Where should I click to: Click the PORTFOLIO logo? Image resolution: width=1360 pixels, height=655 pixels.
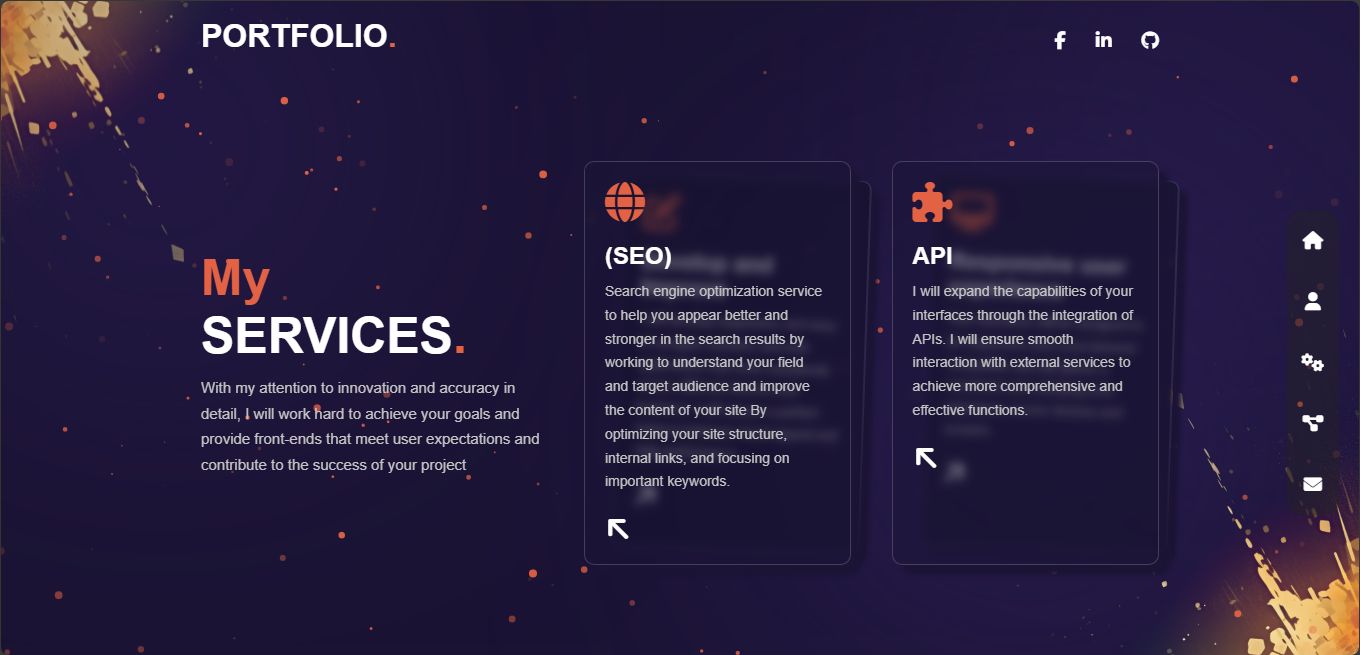pos(297,36)
